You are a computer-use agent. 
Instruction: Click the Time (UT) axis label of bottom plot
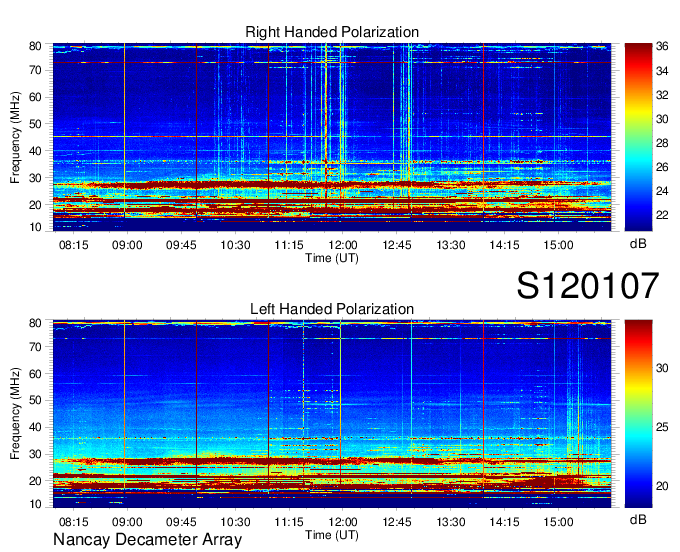click(332, 535)
